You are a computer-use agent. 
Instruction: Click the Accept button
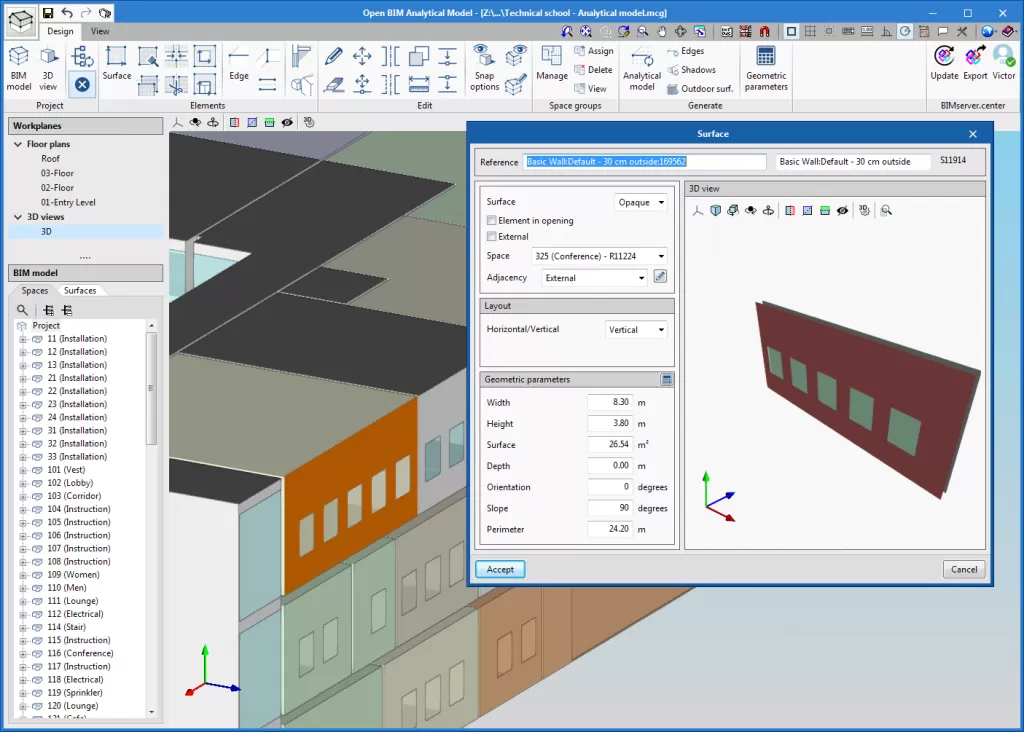coord(500,569)
